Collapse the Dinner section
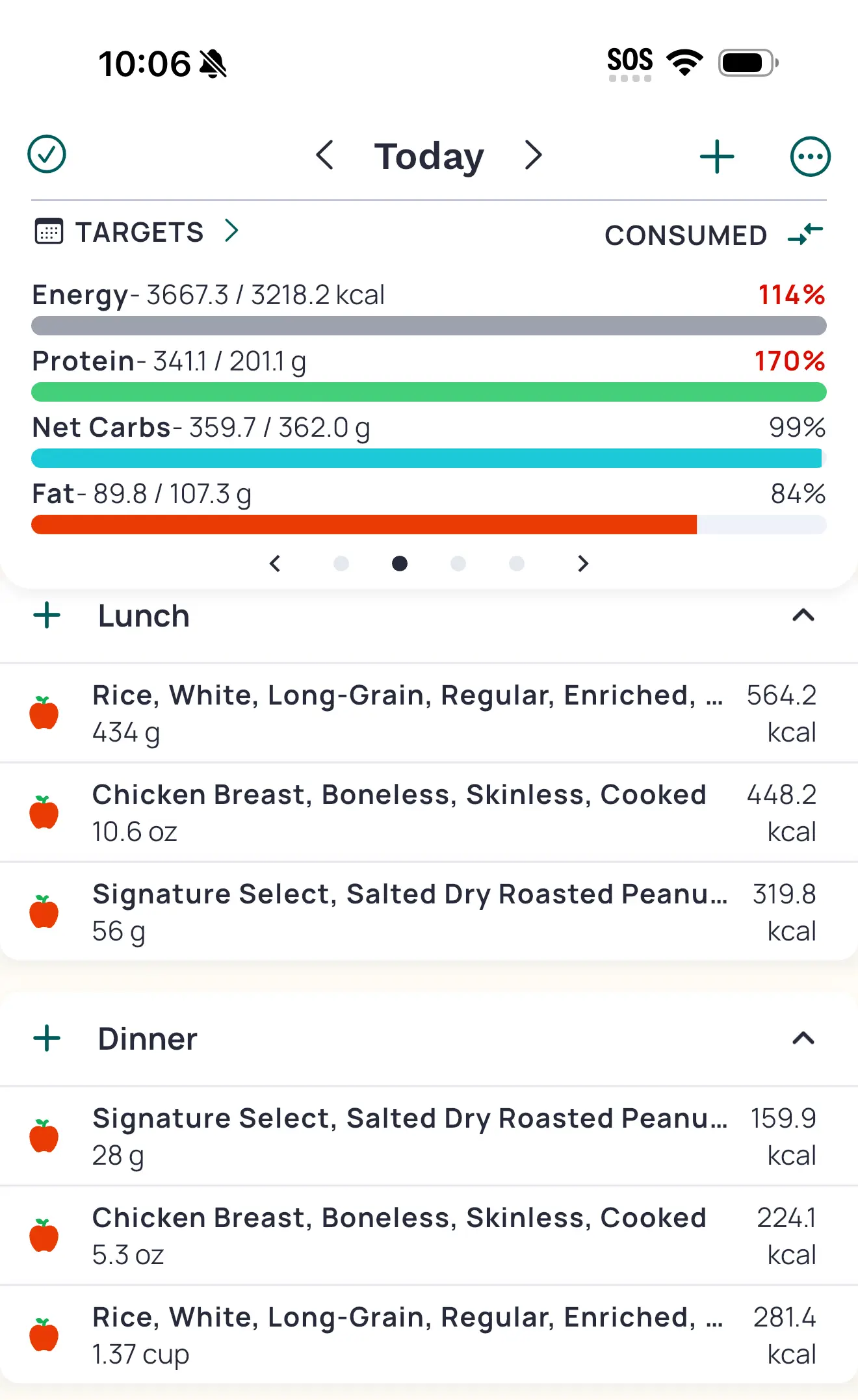The image size is (858, 1400). point(803,1039)
